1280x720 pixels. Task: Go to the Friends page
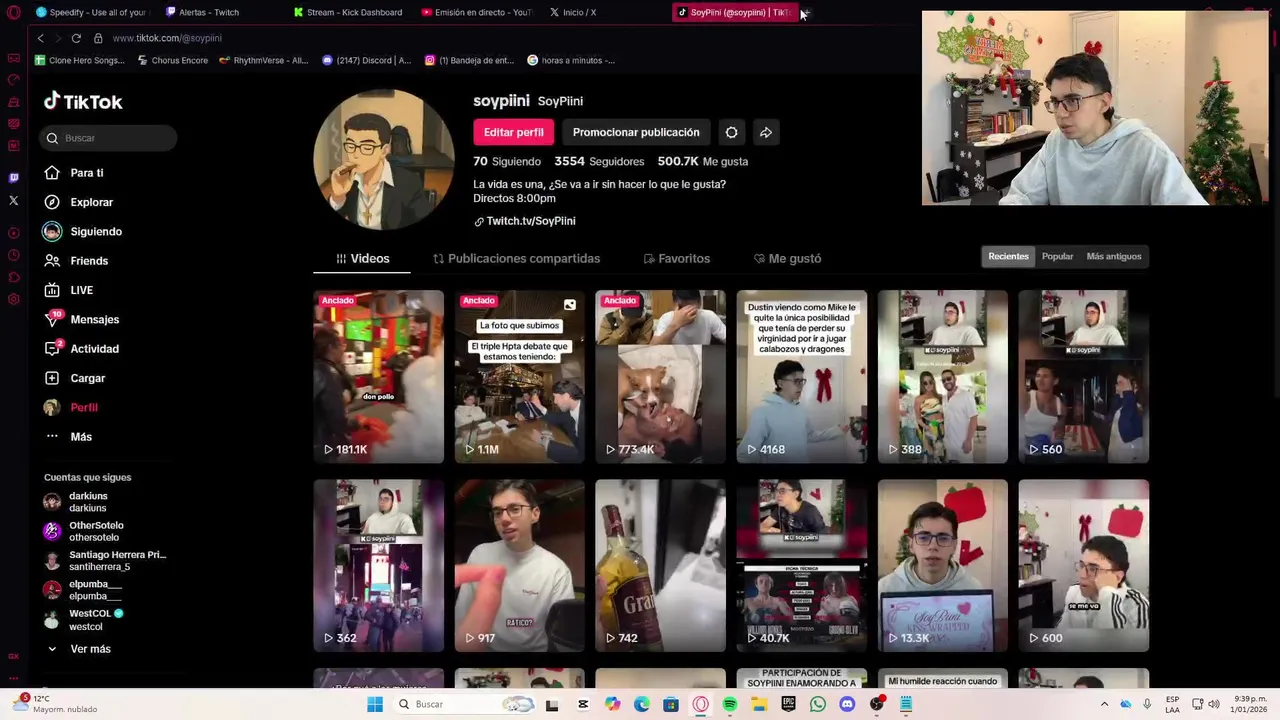click(x=76, y=261)
